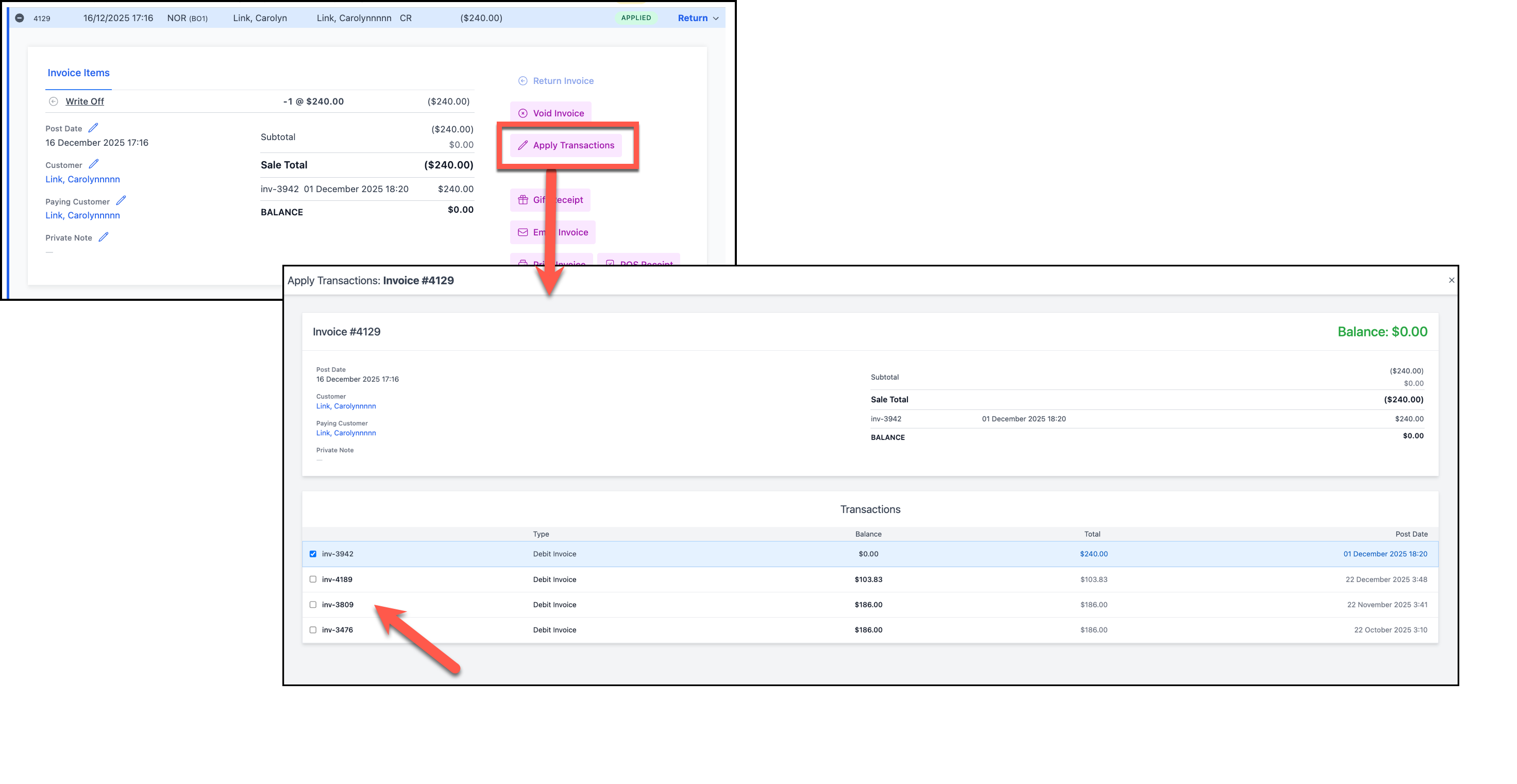Click the return arrow icon beside Write Off
1517x784 pixels.
pos(54,101)
